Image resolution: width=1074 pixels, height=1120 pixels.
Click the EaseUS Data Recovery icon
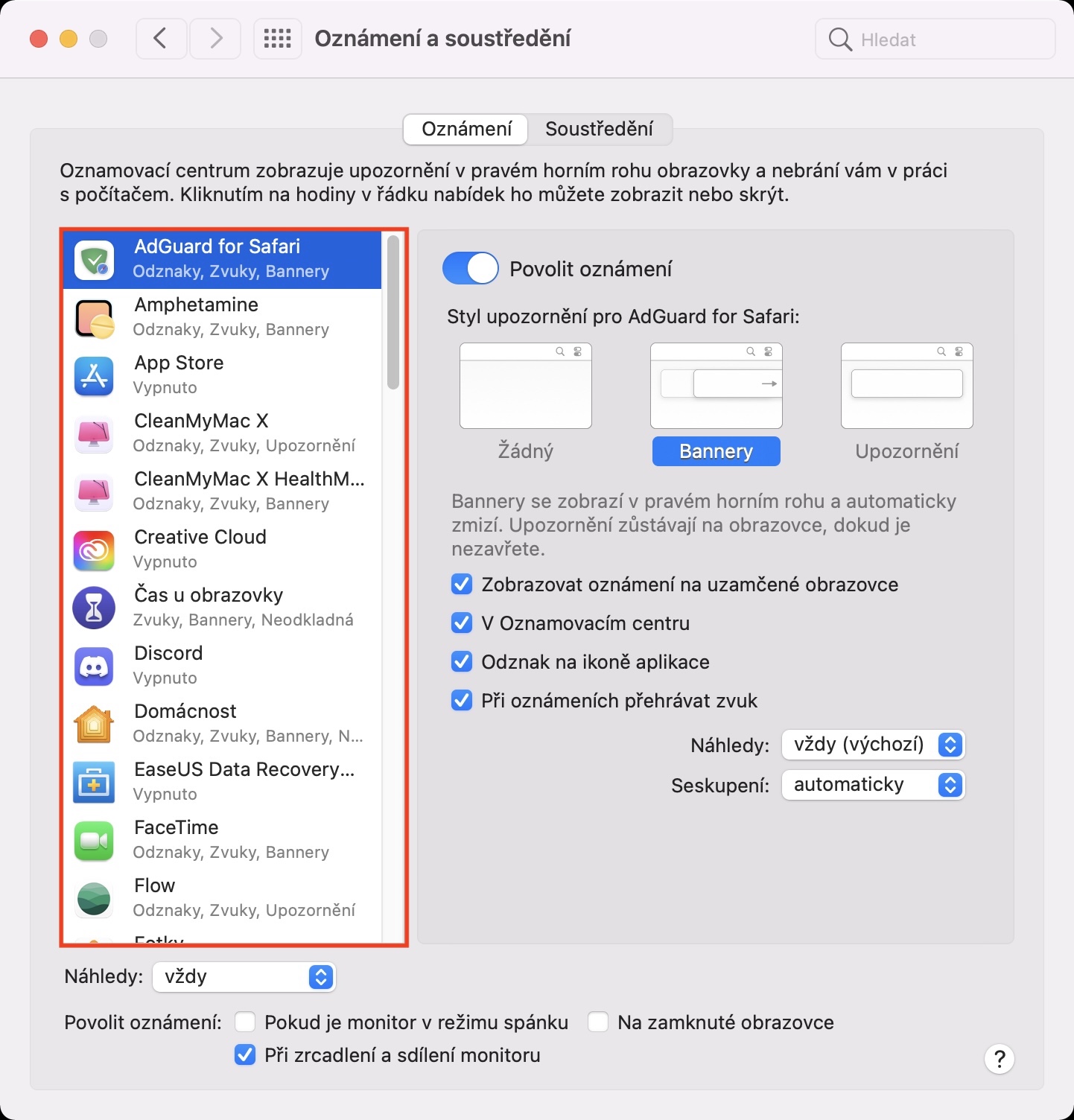coord(94,783)
